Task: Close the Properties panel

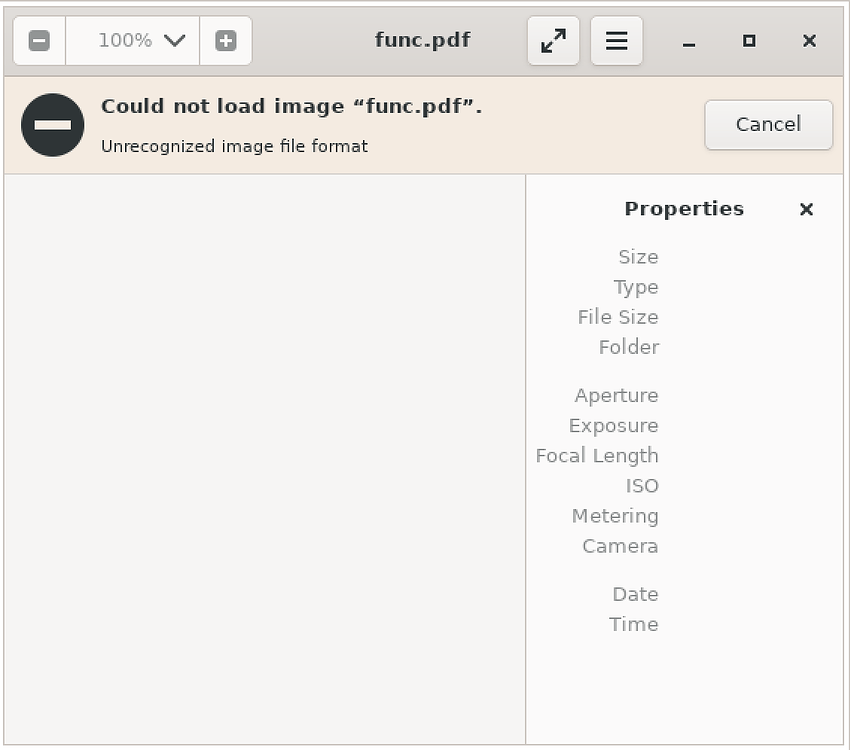Action: 806,210
